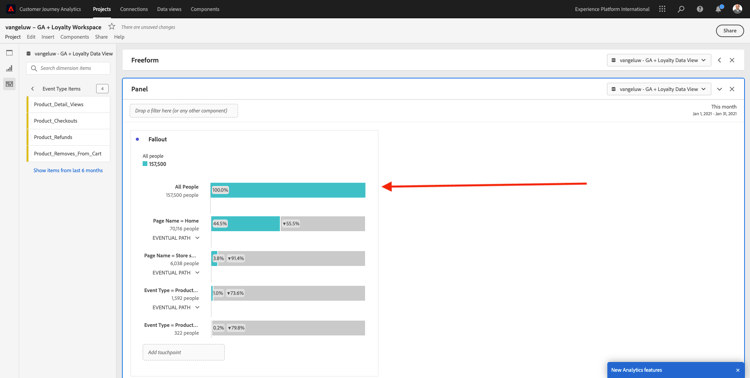Open the app switcher grid icon

662,9
